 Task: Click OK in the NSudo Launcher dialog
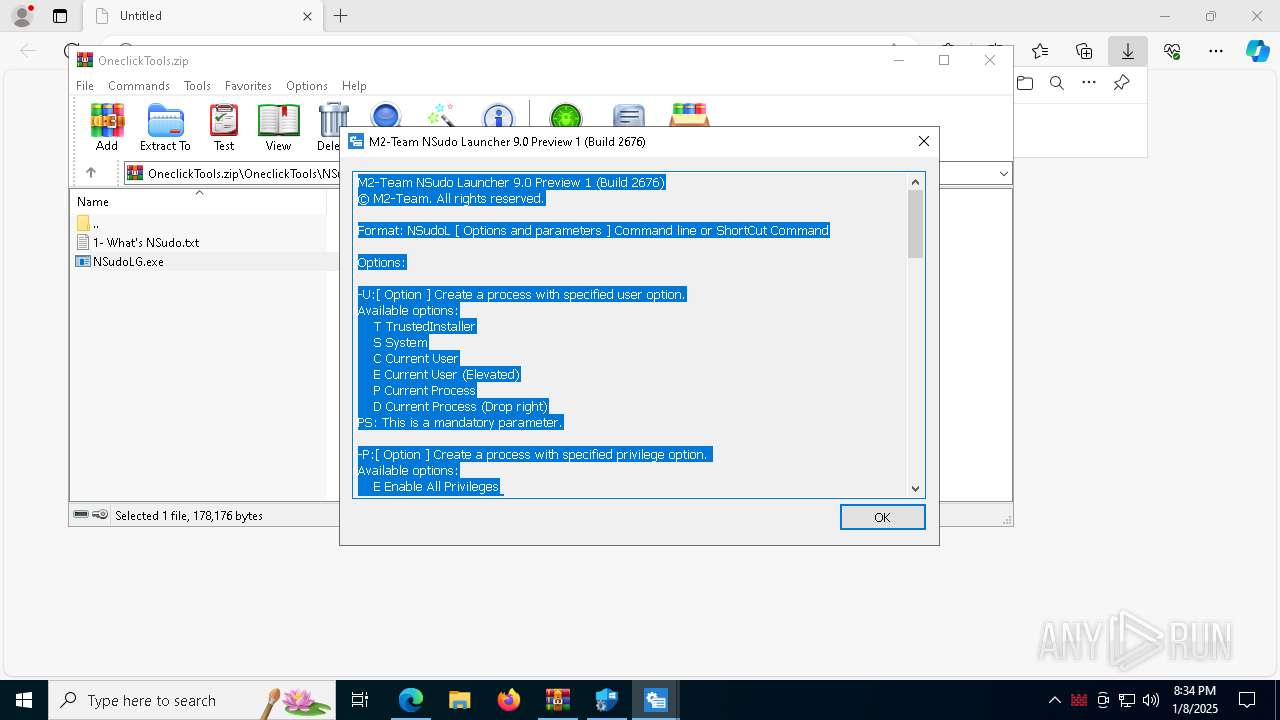pyautogui.click(x=882, y=517)
